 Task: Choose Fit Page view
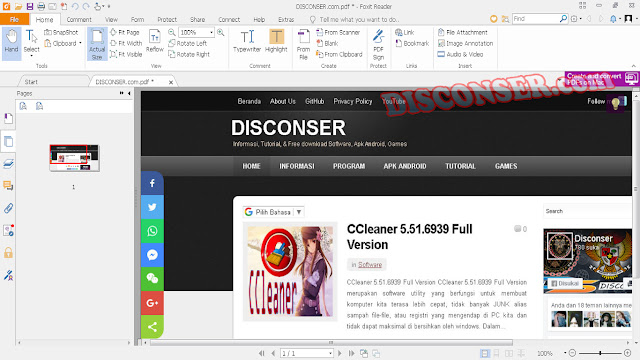[125, 32]
